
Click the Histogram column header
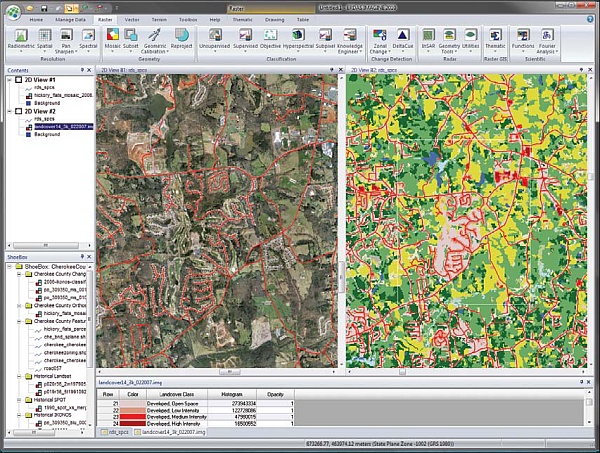pyautogui.click(x=232, y=394)
